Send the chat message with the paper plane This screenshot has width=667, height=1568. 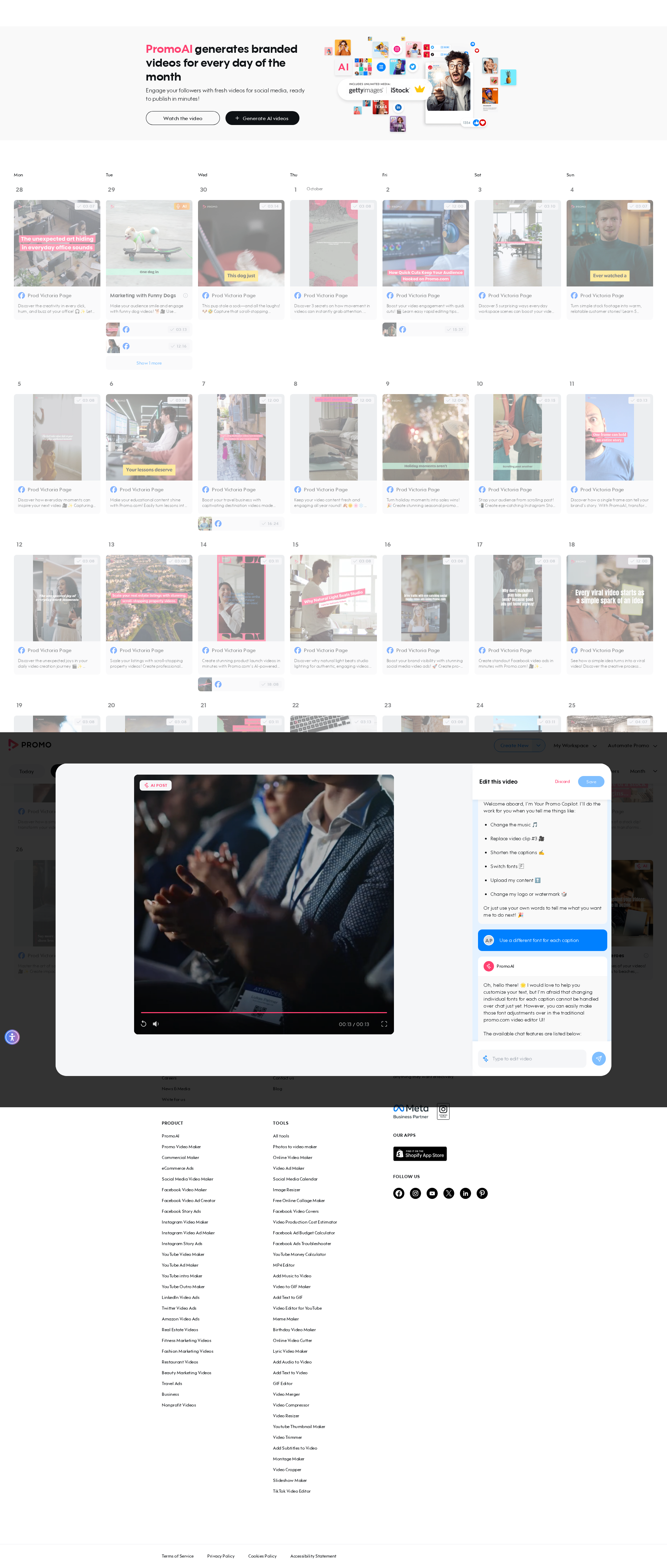coord(599,1059)
